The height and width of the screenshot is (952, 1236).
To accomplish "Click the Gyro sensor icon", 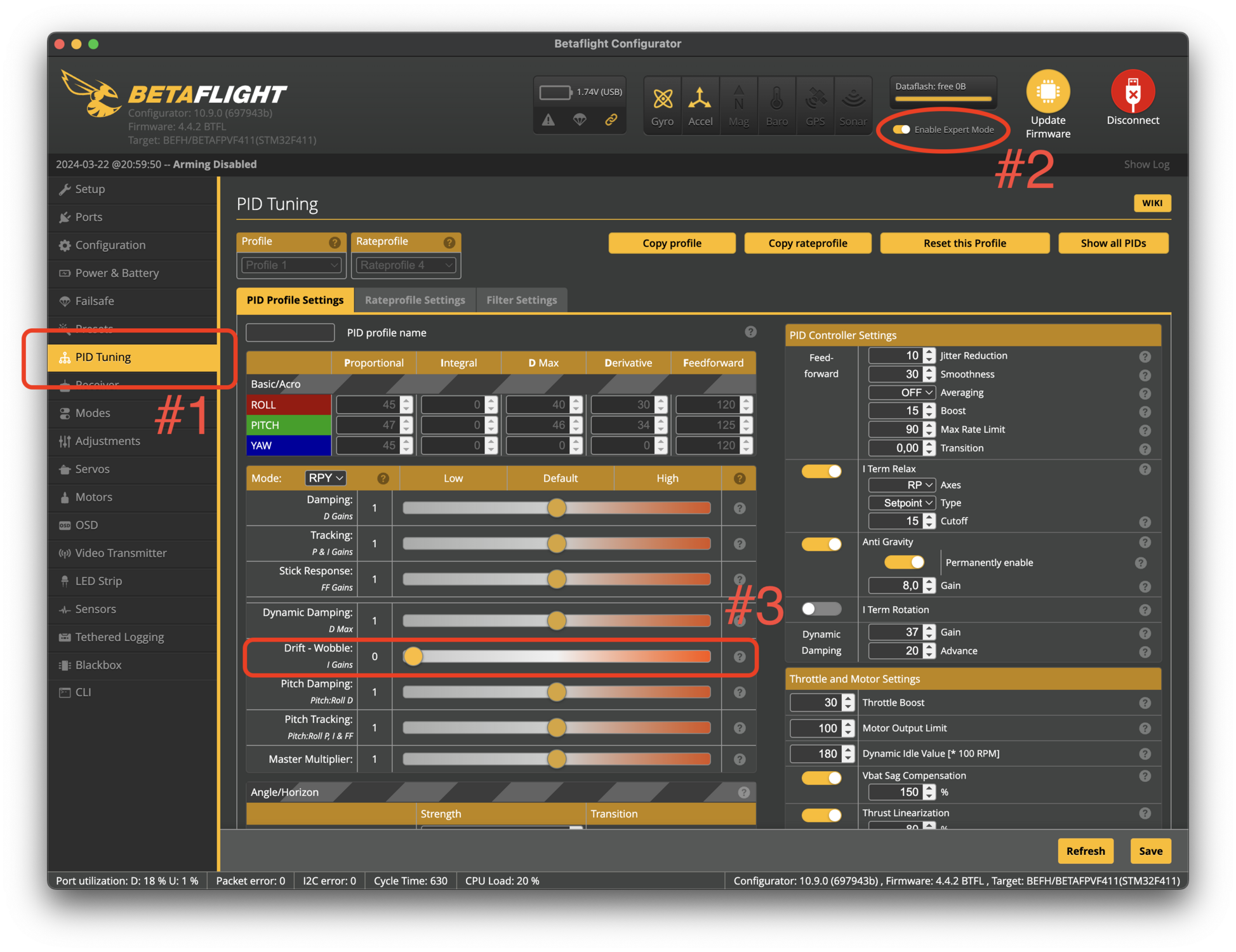I will [x=662, y=106].
